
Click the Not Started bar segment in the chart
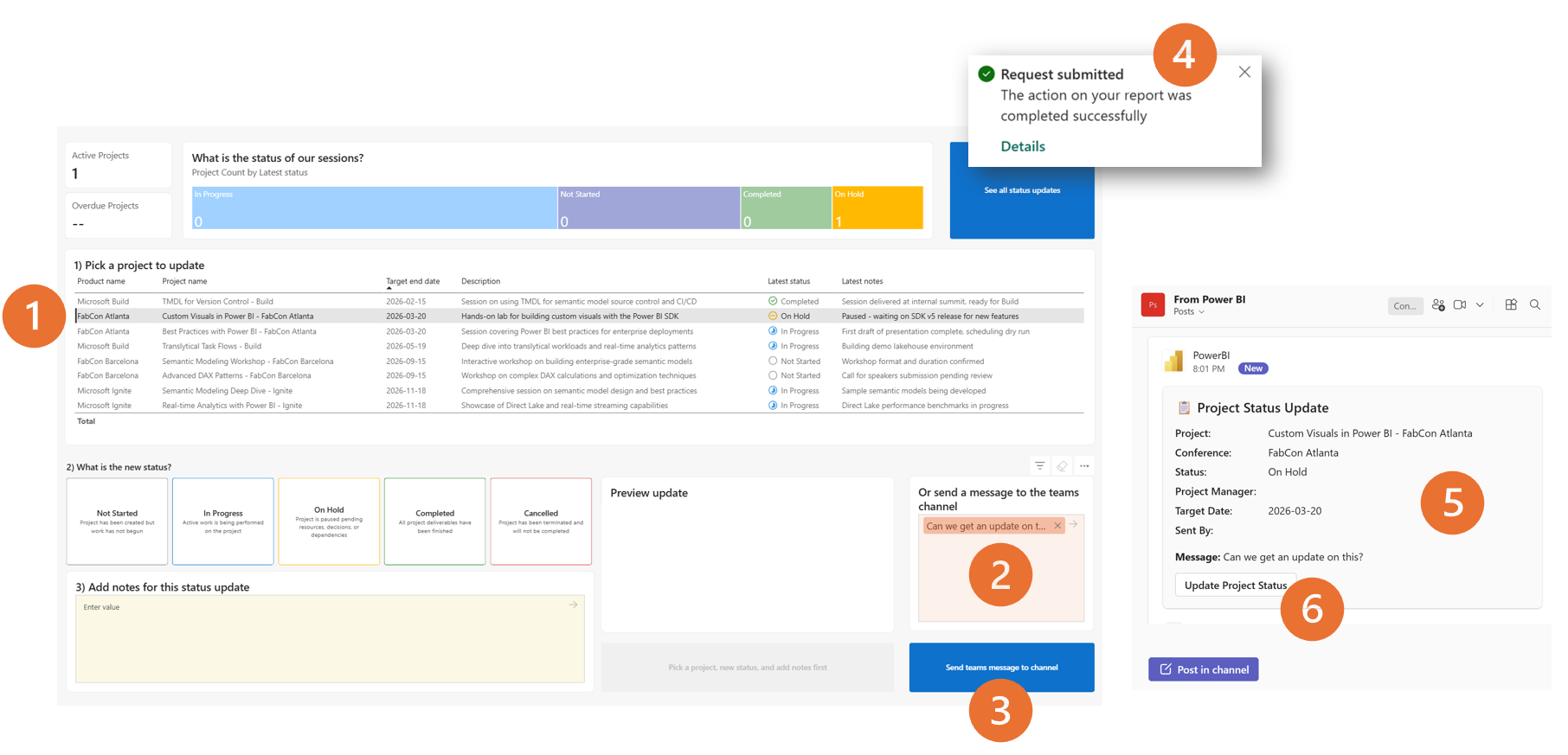tap(649, 208)
